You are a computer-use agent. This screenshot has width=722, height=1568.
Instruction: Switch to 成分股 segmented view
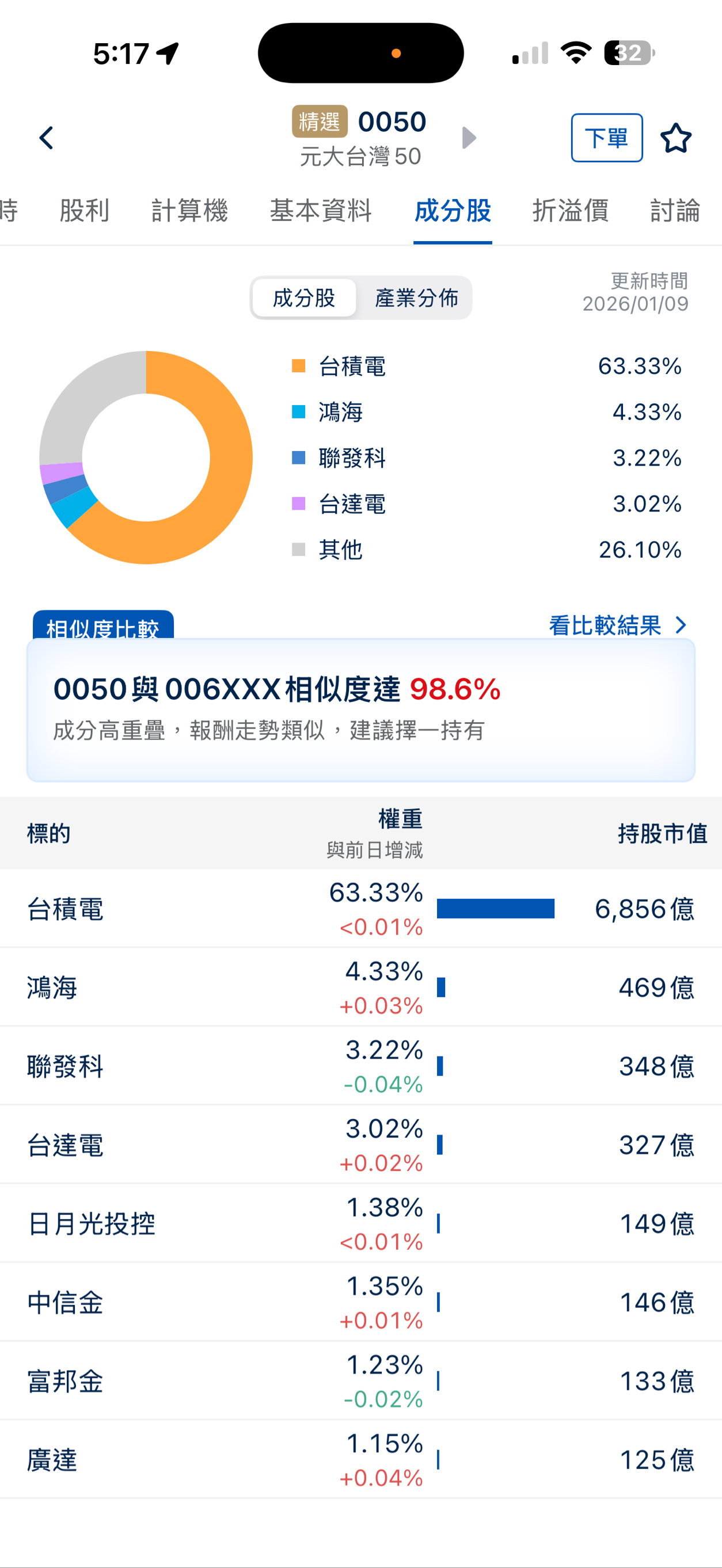point(304,298)
